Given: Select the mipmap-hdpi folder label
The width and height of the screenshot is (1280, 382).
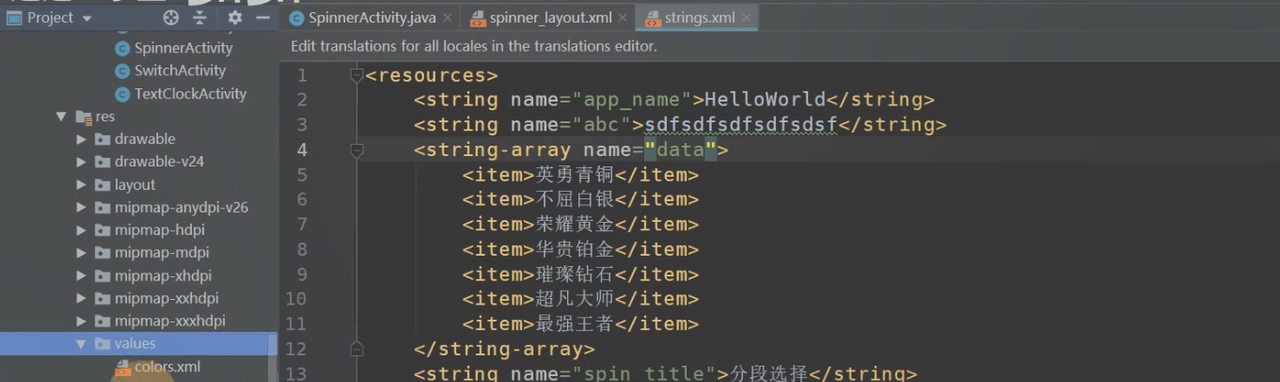Looking at the screenshot, I should click(x=159, y=230).
